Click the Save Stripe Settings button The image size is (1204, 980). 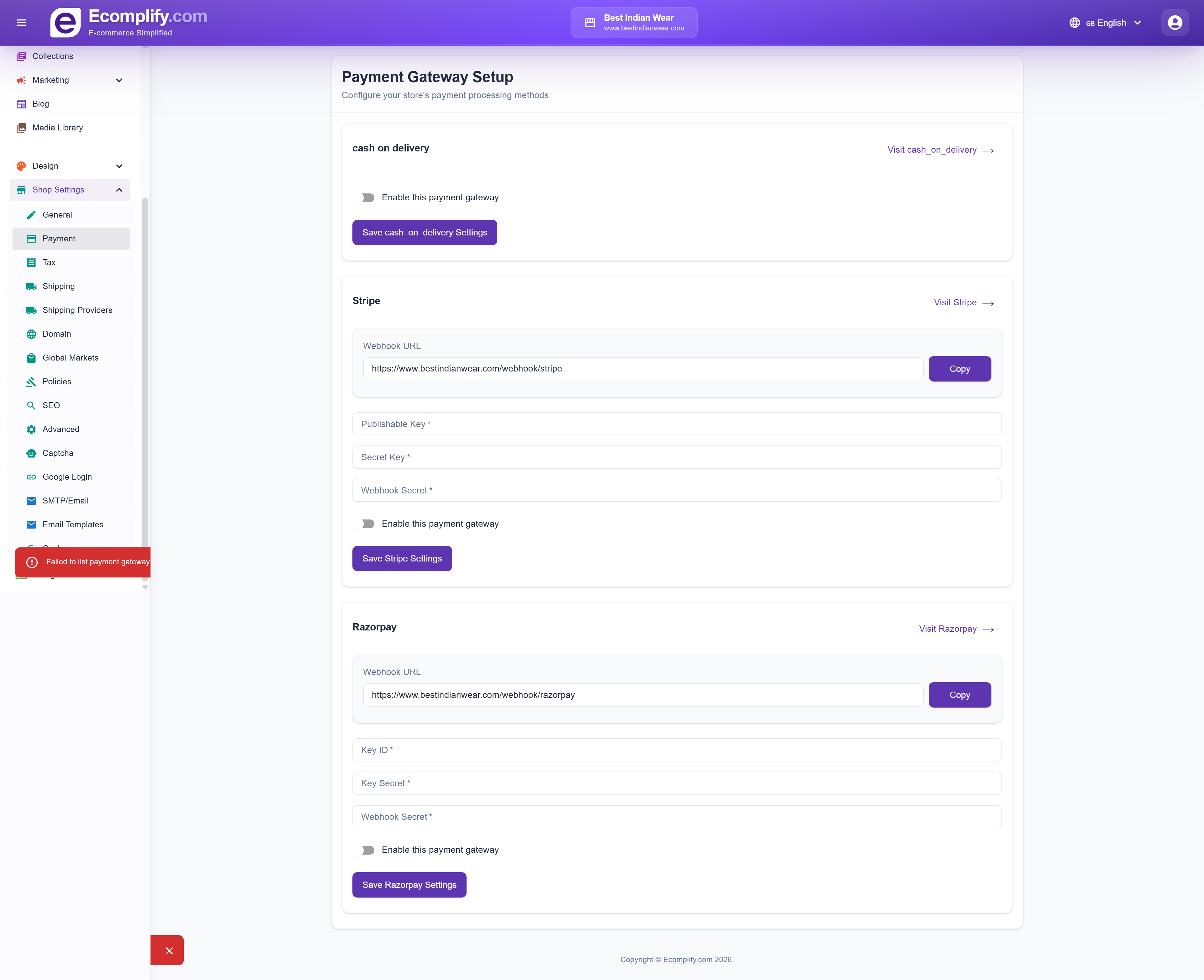401,558
